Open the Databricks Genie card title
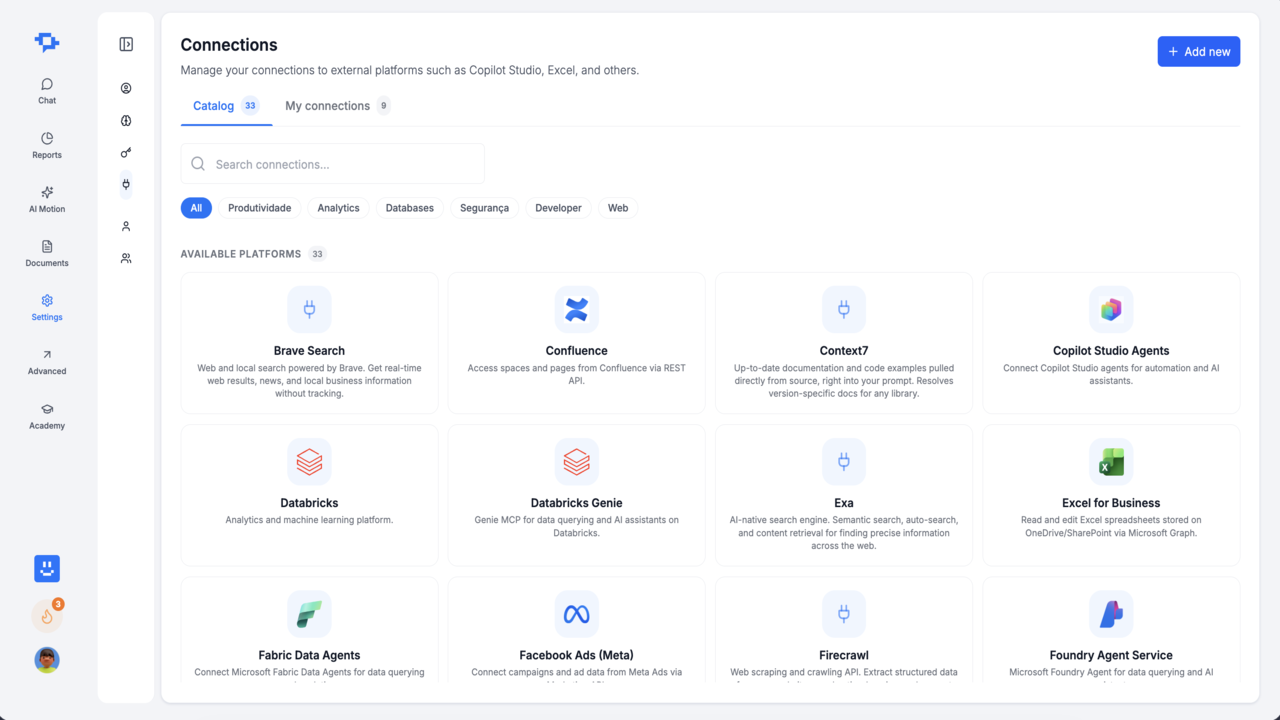This screenshot has width=1280, height=720. [x=577, y=503]
